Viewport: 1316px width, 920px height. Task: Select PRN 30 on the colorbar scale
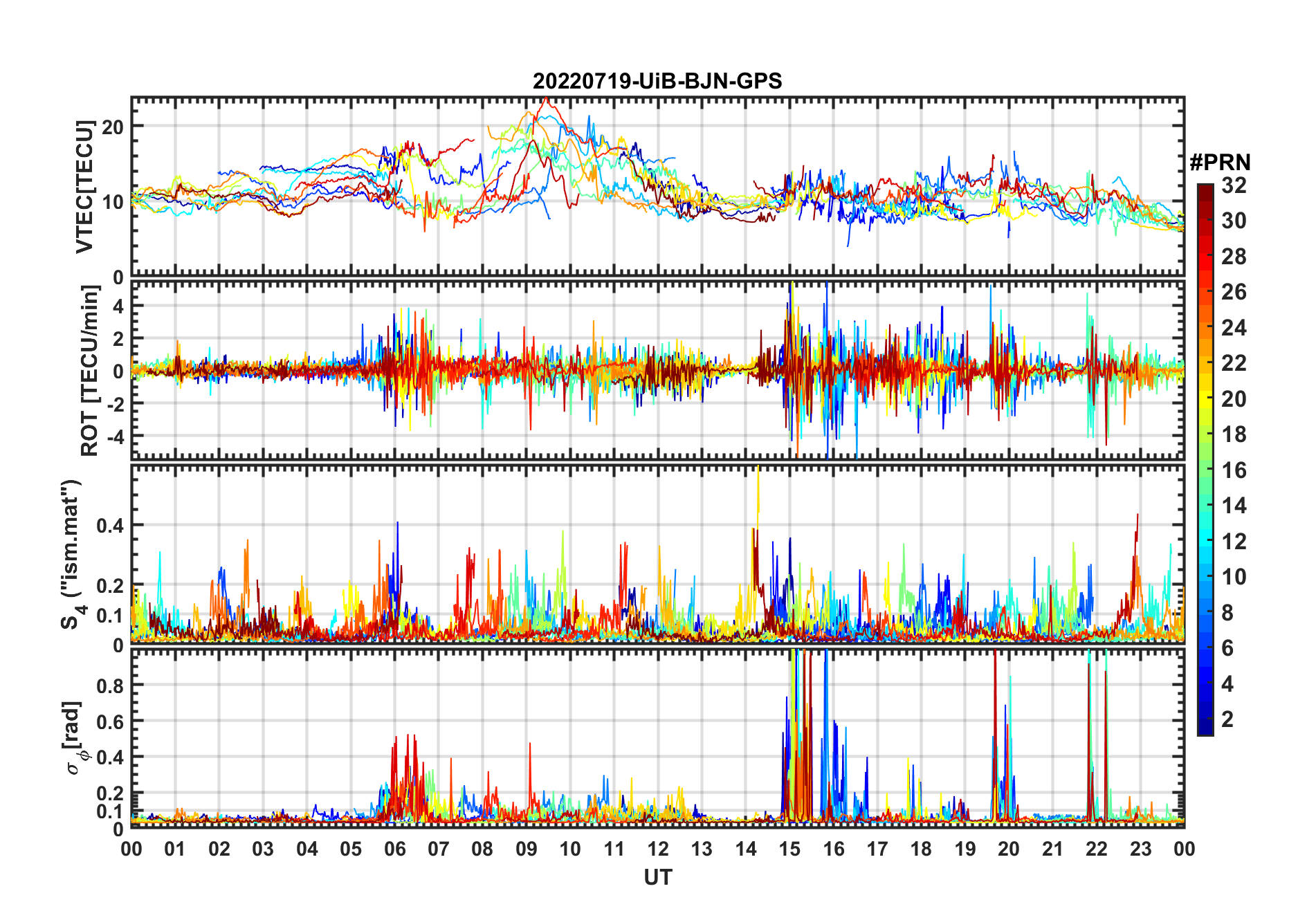click(x=1234, y=221)
